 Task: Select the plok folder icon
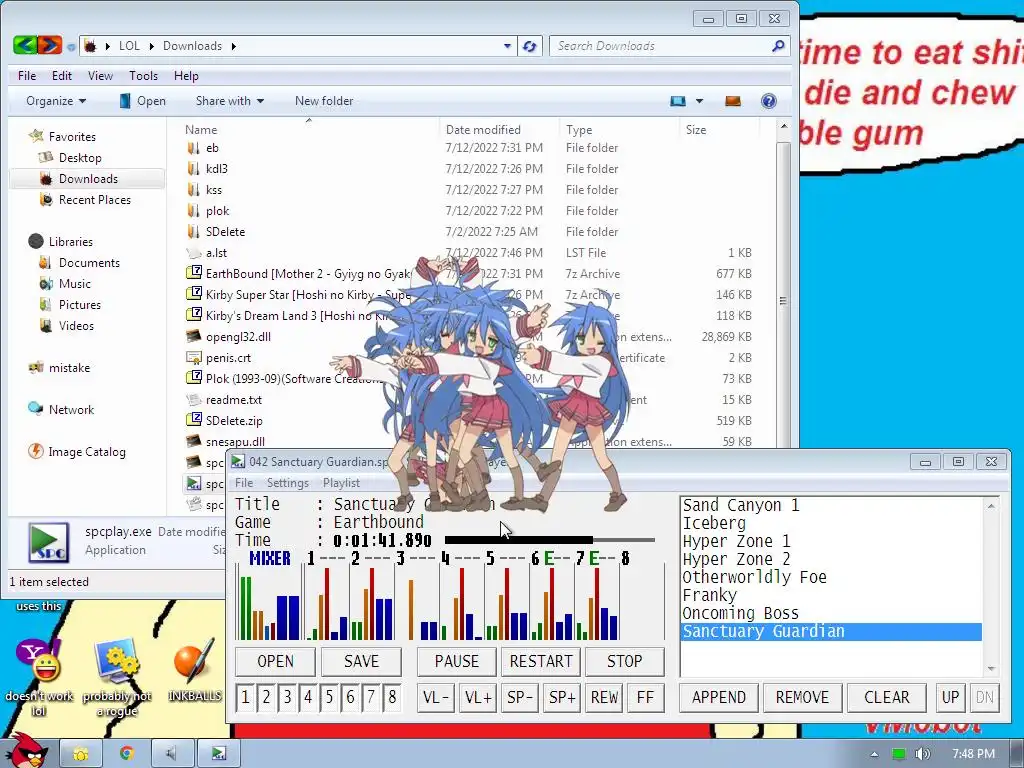tap(193, 211)
